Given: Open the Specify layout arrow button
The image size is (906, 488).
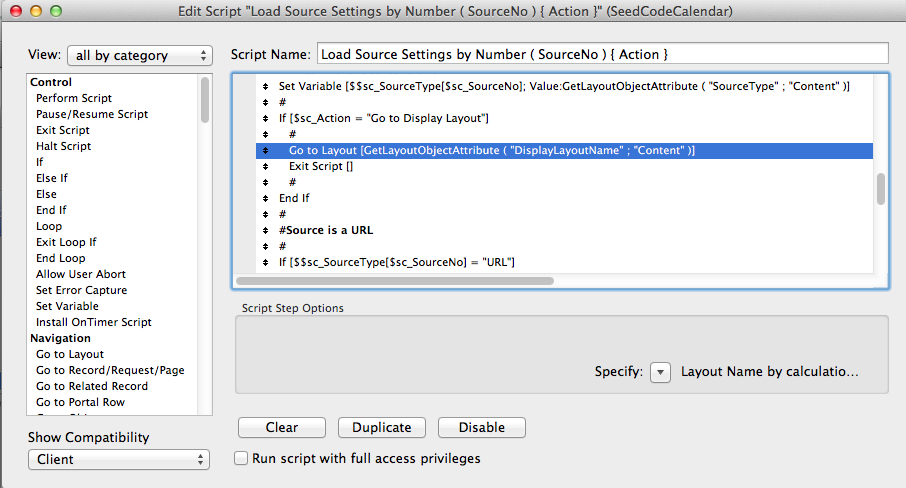Looking at the screenshot, I should coord(660,372).
